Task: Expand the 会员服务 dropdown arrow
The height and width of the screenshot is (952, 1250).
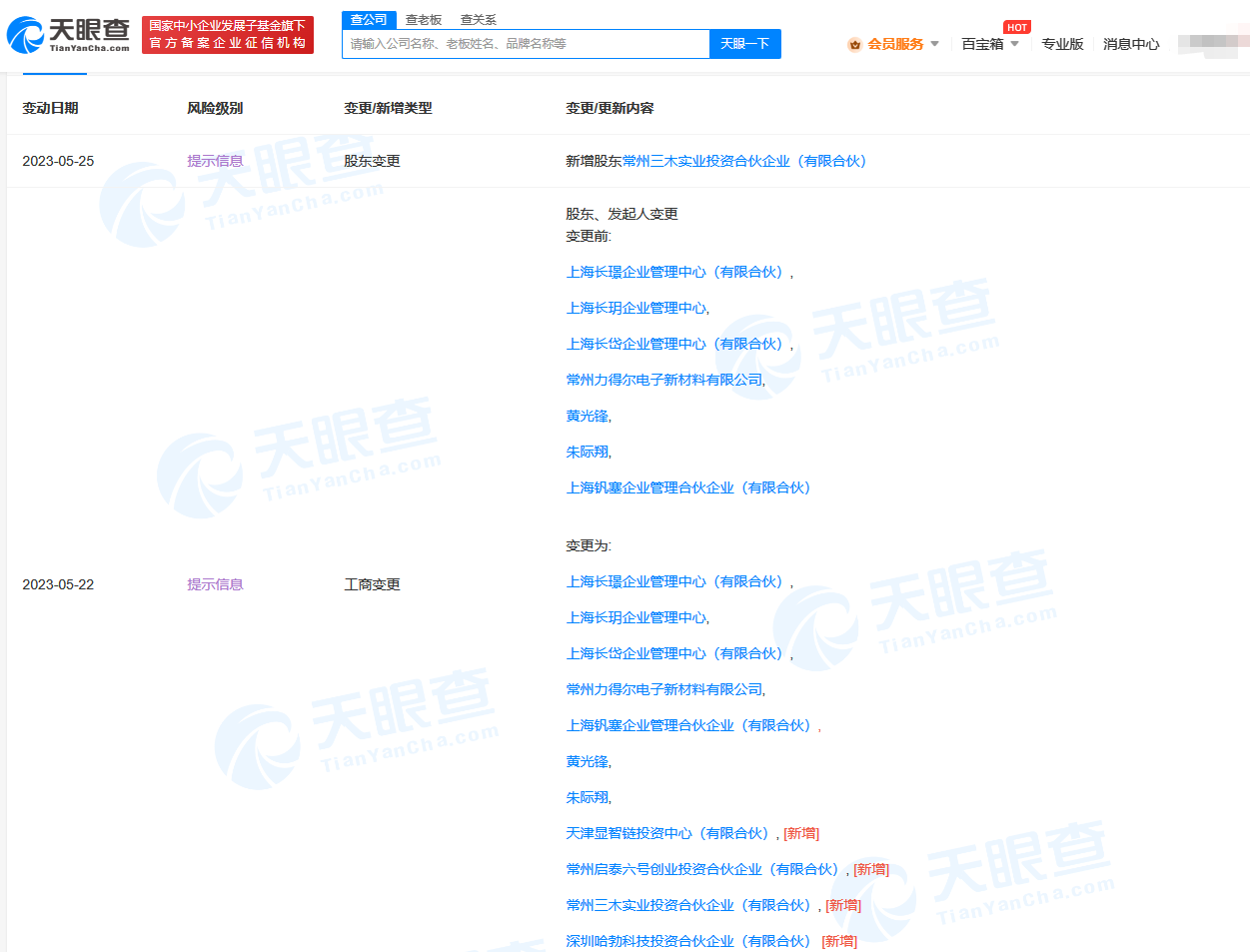Action: [x=934, y=44]
